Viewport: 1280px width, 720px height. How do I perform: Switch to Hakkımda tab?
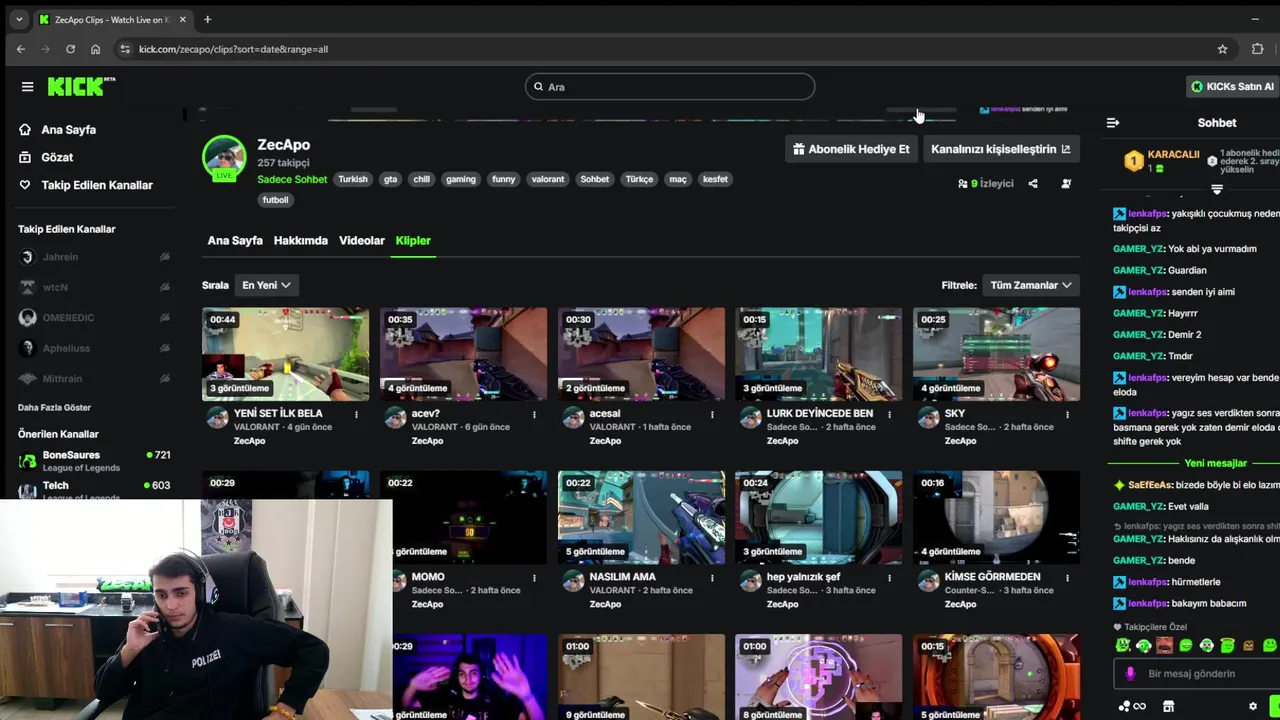pyautogui.click(x=301, y=241)
